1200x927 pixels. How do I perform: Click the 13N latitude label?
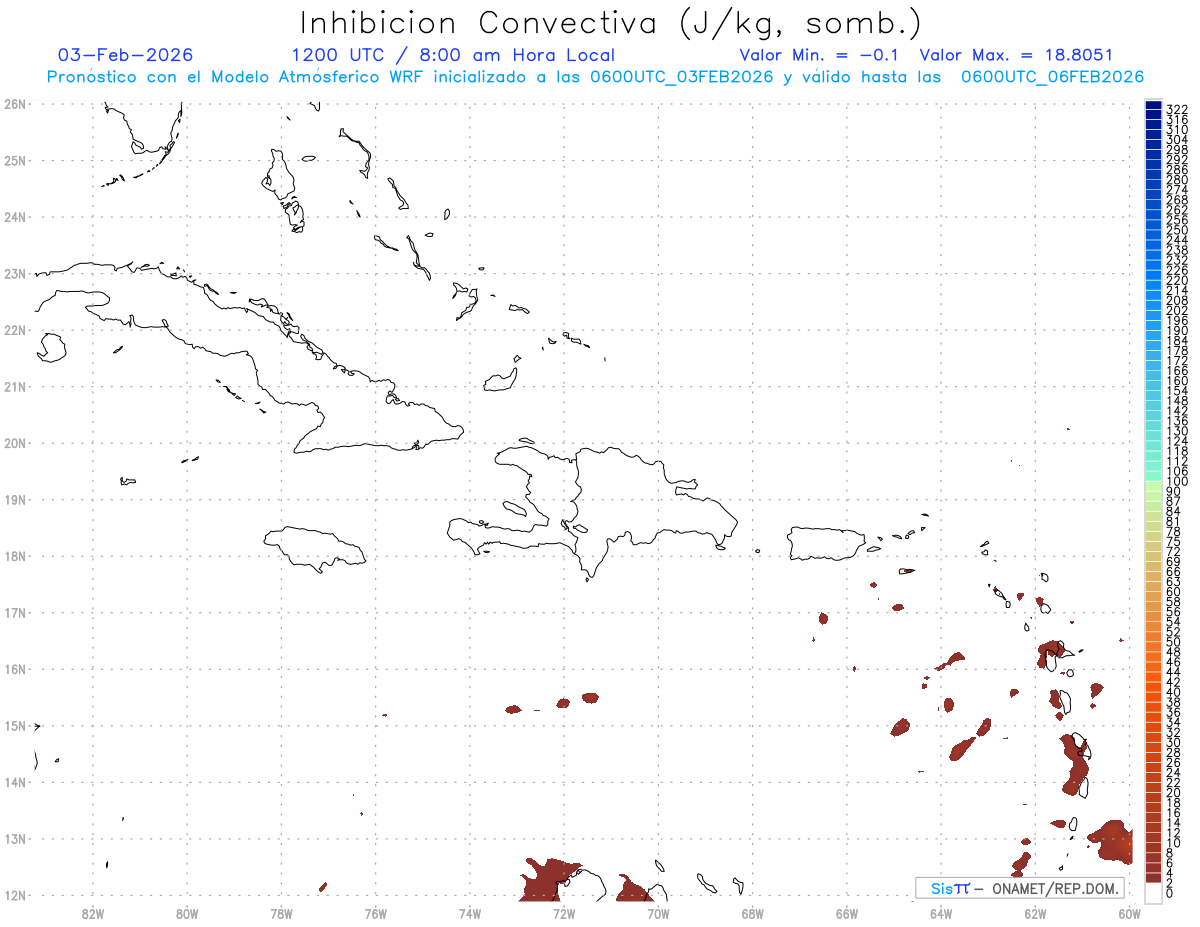pos(14,839)
